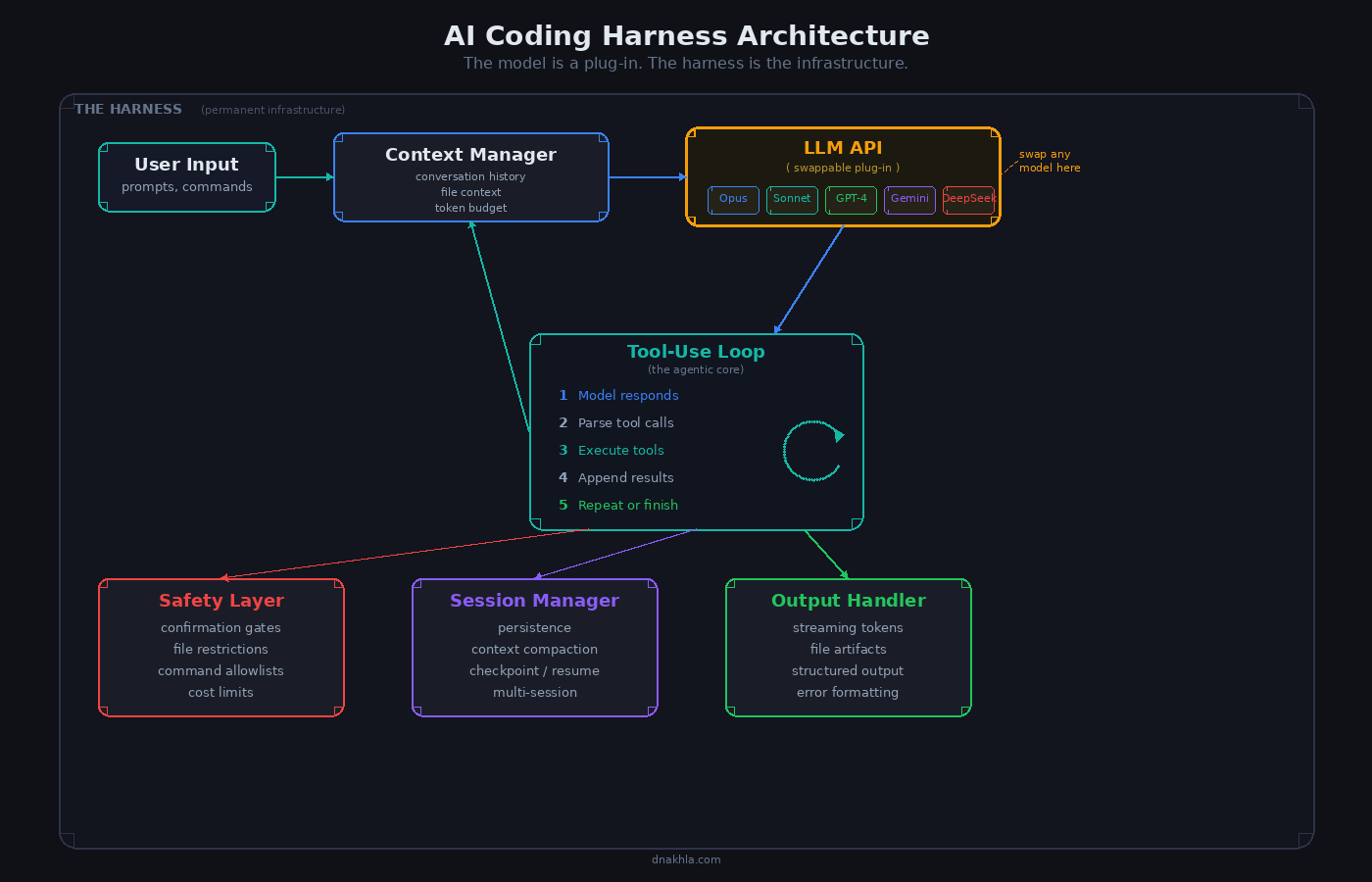The image size is (1372, 882).
Task: Click the User Input box
Action: pyautogui.click(x=186, y=176)
